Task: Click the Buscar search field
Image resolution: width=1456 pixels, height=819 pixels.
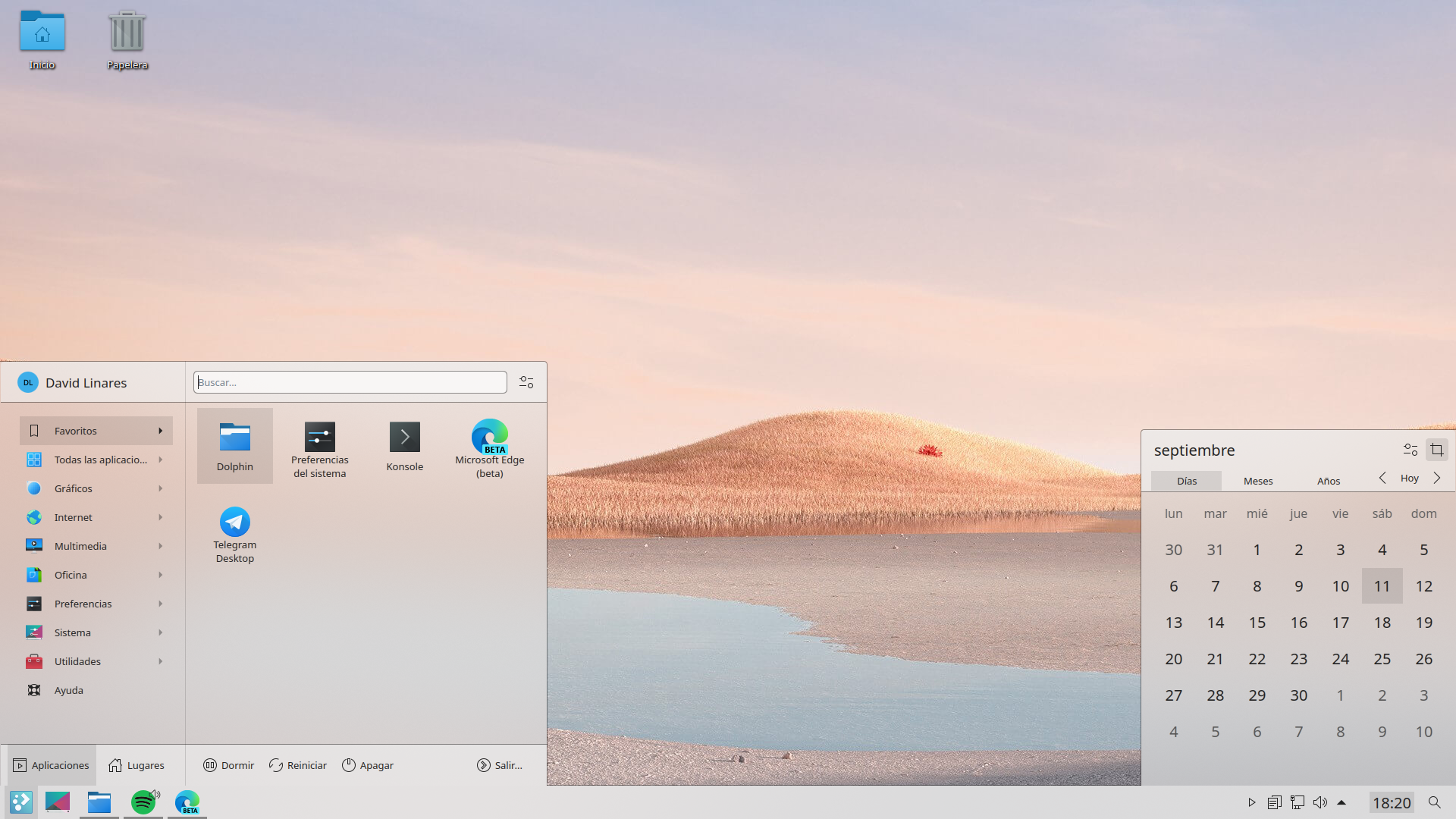Action: 350,382
